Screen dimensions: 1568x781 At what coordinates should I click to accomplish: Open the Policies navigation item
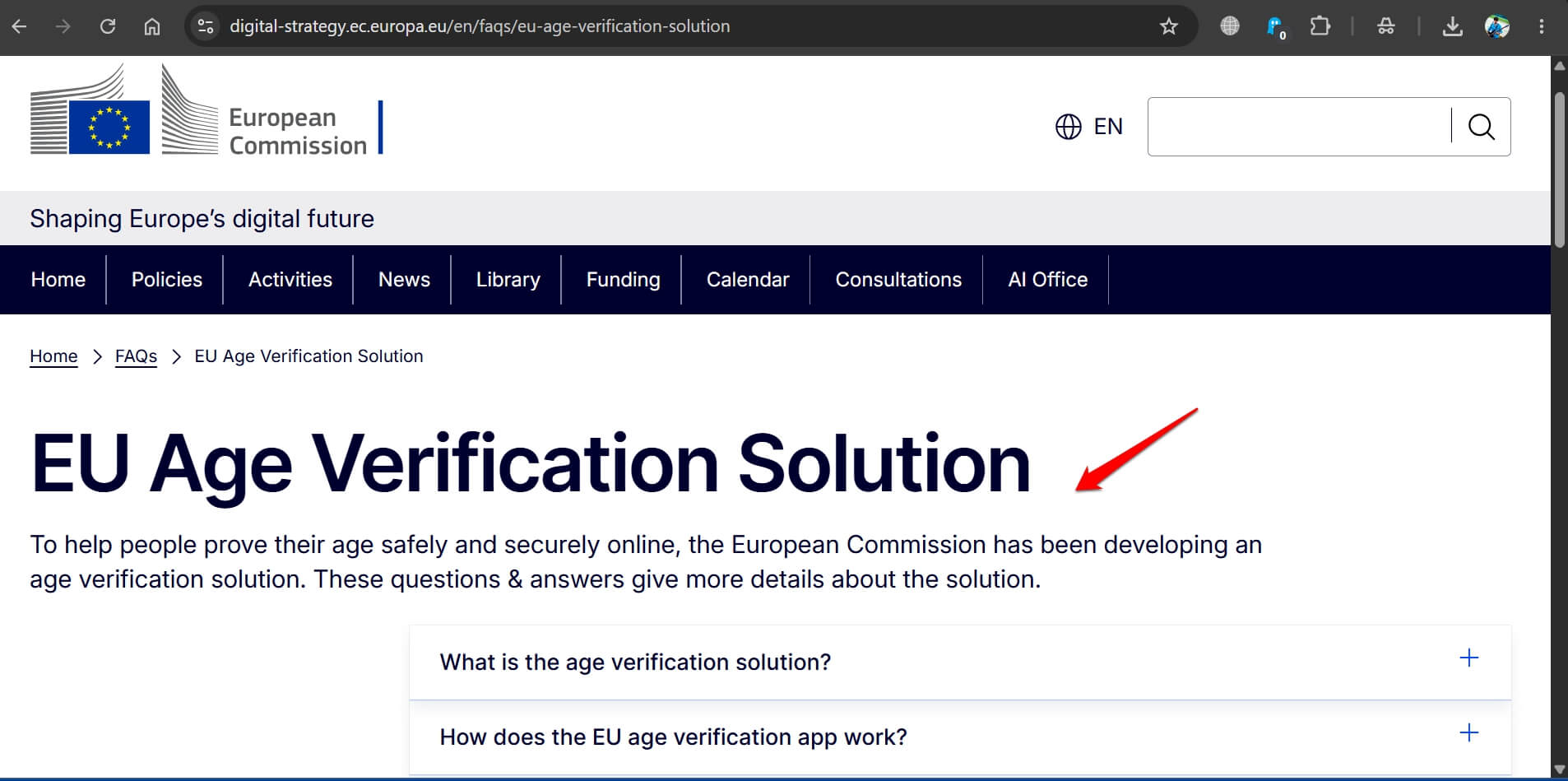[x=167, y=280]
